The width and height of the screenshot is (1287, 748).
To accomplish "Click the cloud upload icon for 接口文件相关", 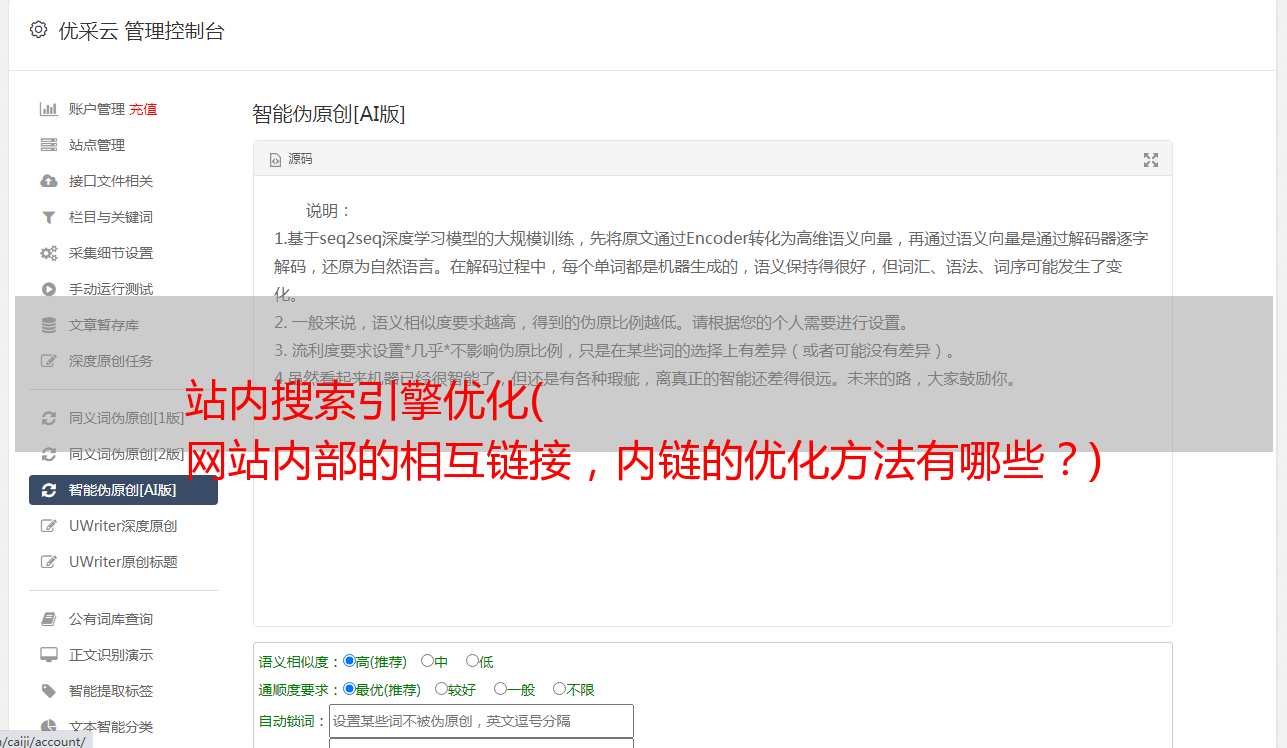I will pyautogui.click(x=48, y=181).
